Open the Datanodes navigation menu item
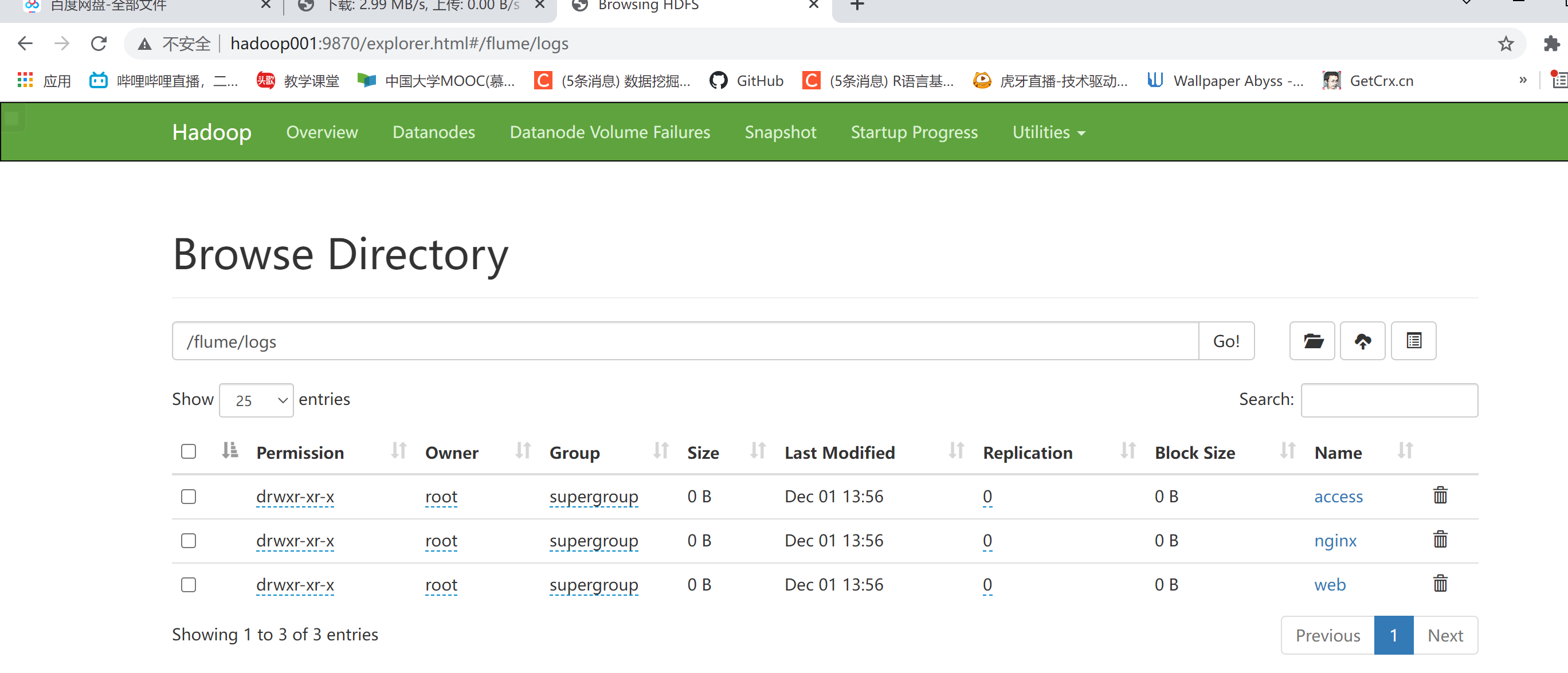Viewport: 1568px width, 673px height. [433, 132]
